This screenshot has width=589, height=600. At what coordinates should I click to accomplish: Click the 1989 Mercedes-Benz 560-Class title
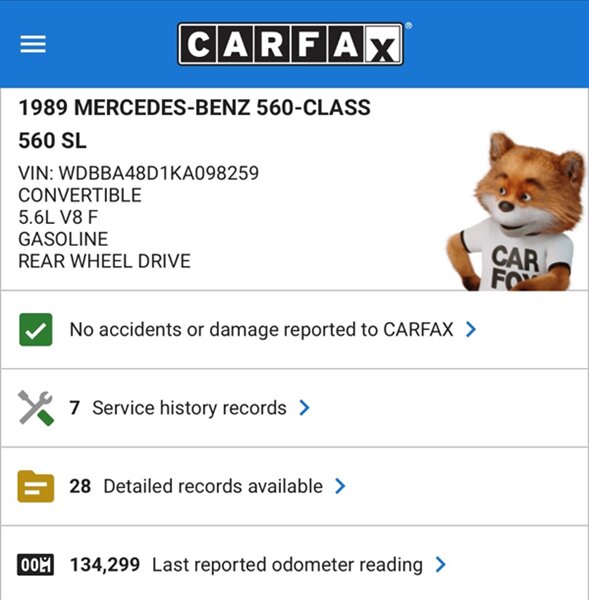[x=194, y=108]
